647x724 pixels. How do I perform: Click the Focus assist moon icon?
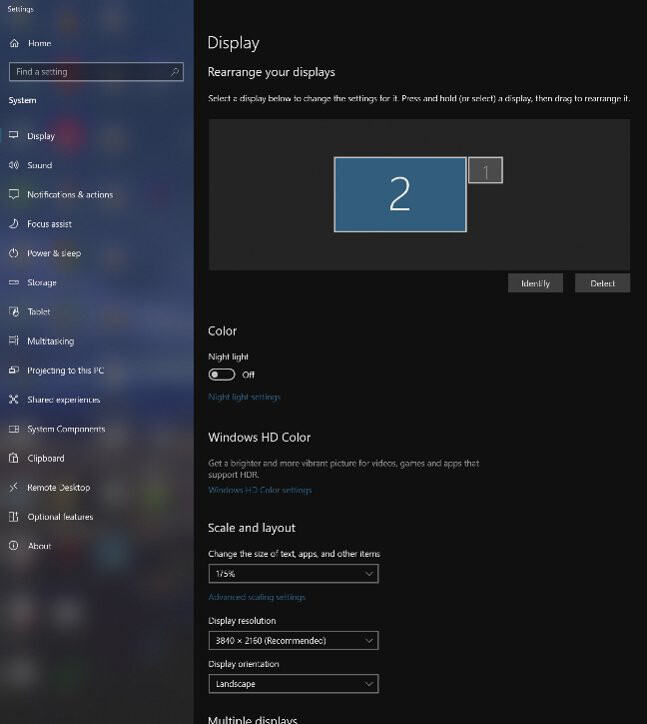tap(14, 224)
